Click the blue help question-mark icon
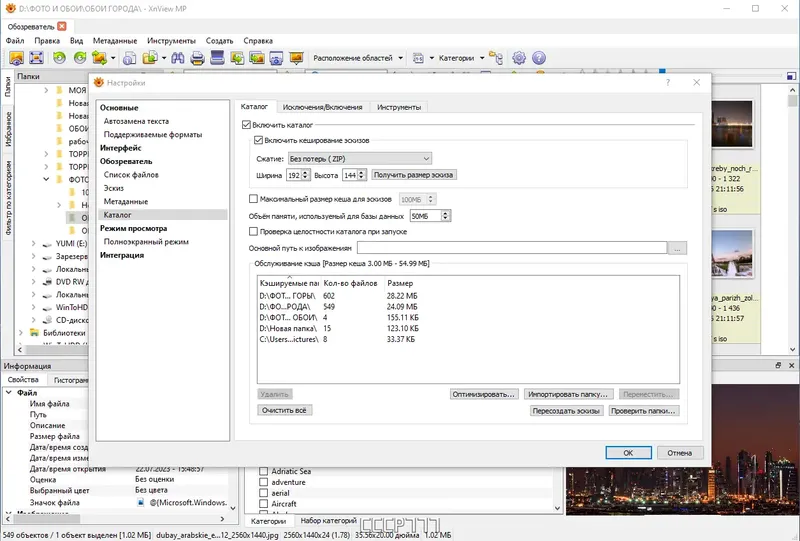Viewport: 800px width, 541px height. pyautogui.click(x=539, y=58)
